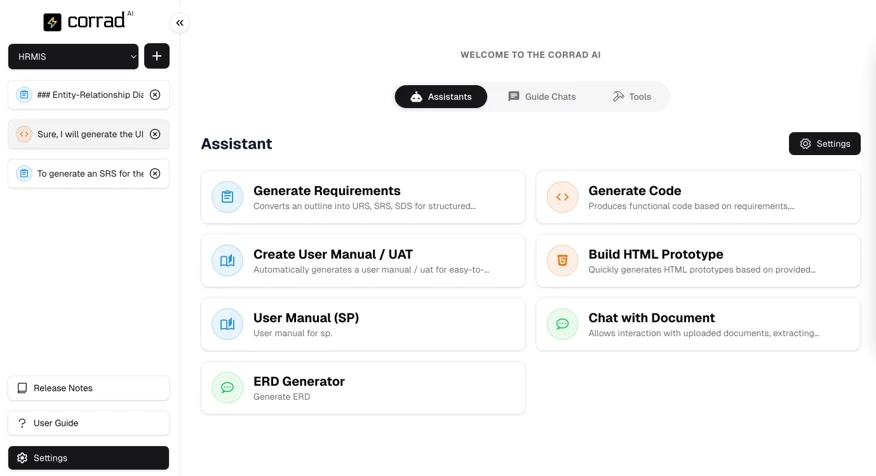Open the Generate Requirements assistant
Screen dimensions: 876x476
[x=363, y=197]
